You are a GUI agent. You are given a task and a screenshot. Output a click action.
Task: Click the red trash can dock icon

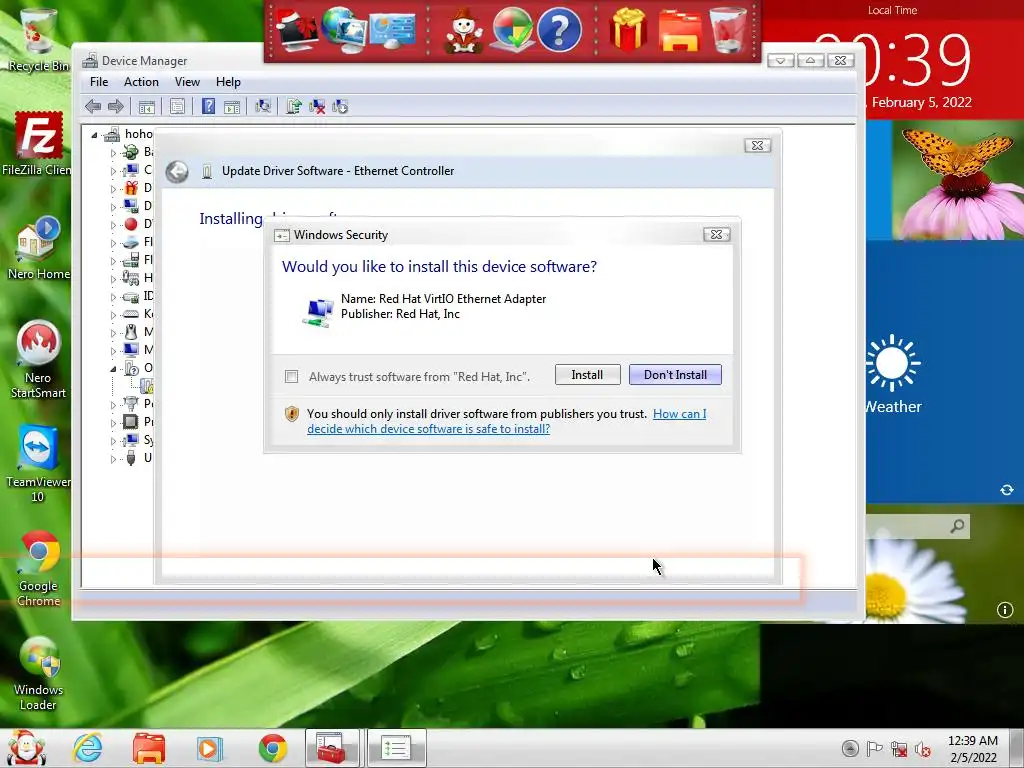point(728,30)
